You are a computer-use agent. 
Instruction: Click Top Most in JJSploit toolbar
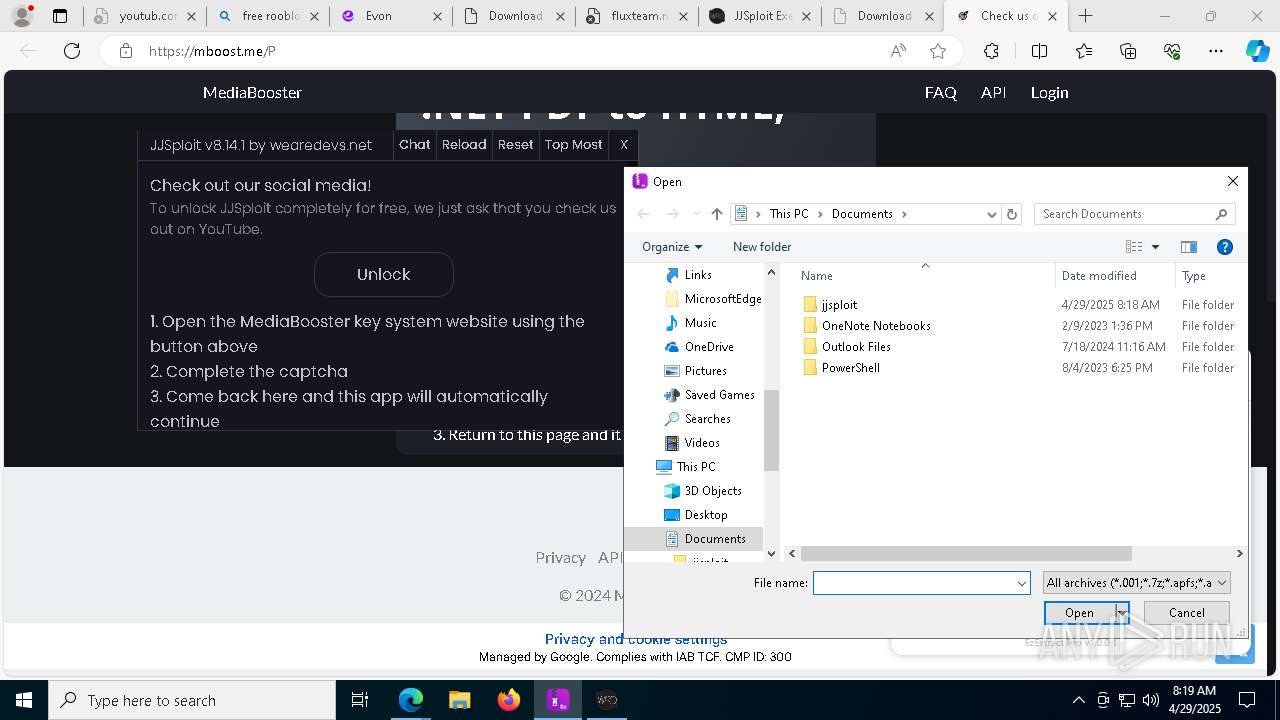coord(573,145)
